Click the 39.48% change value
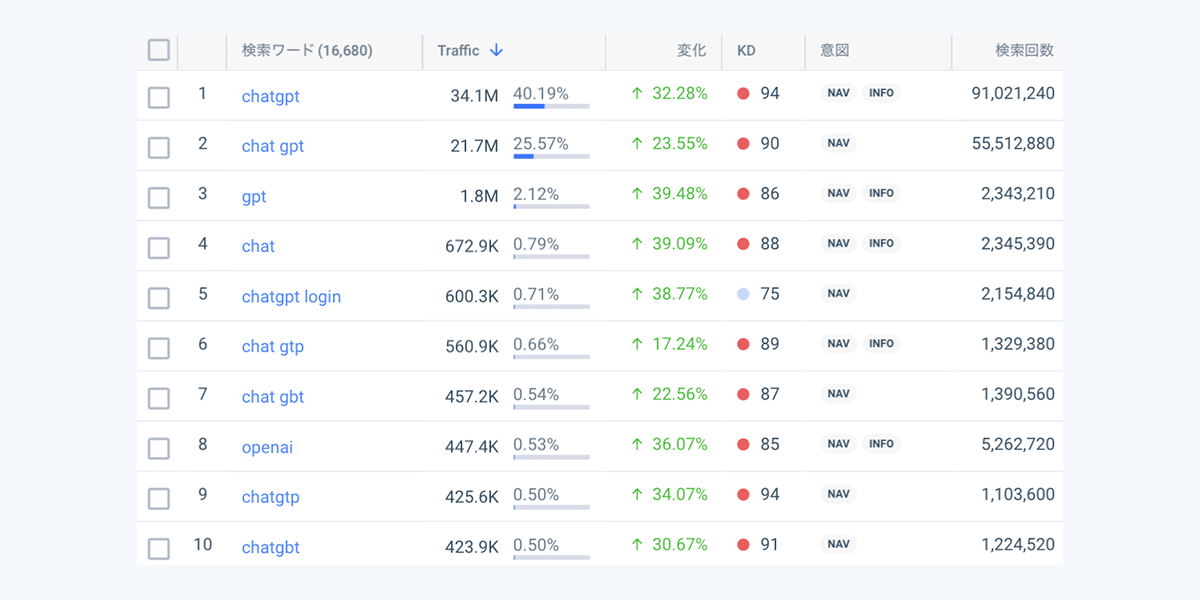Screen dimensions: 1200x600 click(680, 193)
